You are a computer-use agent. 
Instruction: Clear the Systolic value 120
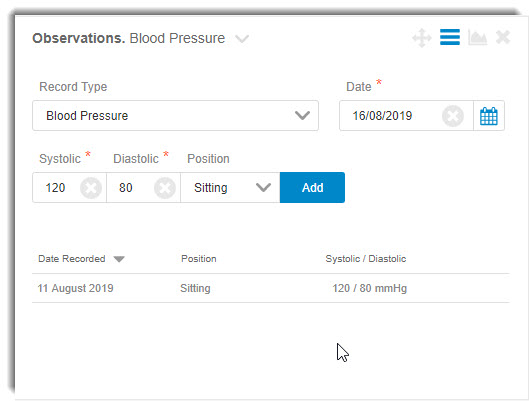coord(91,188)
